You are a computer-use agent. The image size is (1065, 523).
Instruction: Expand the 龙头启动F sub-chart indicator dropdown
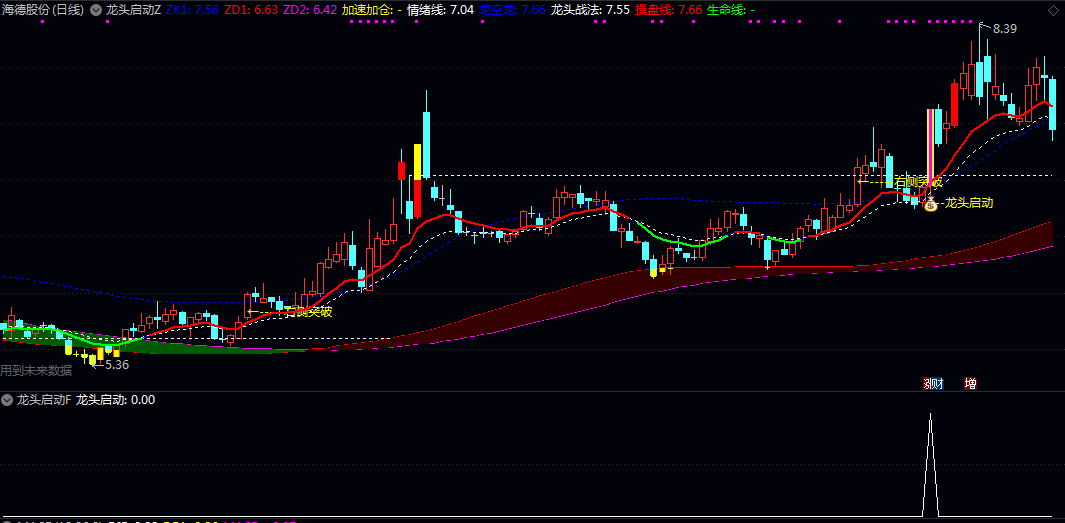tap(7, 400)
